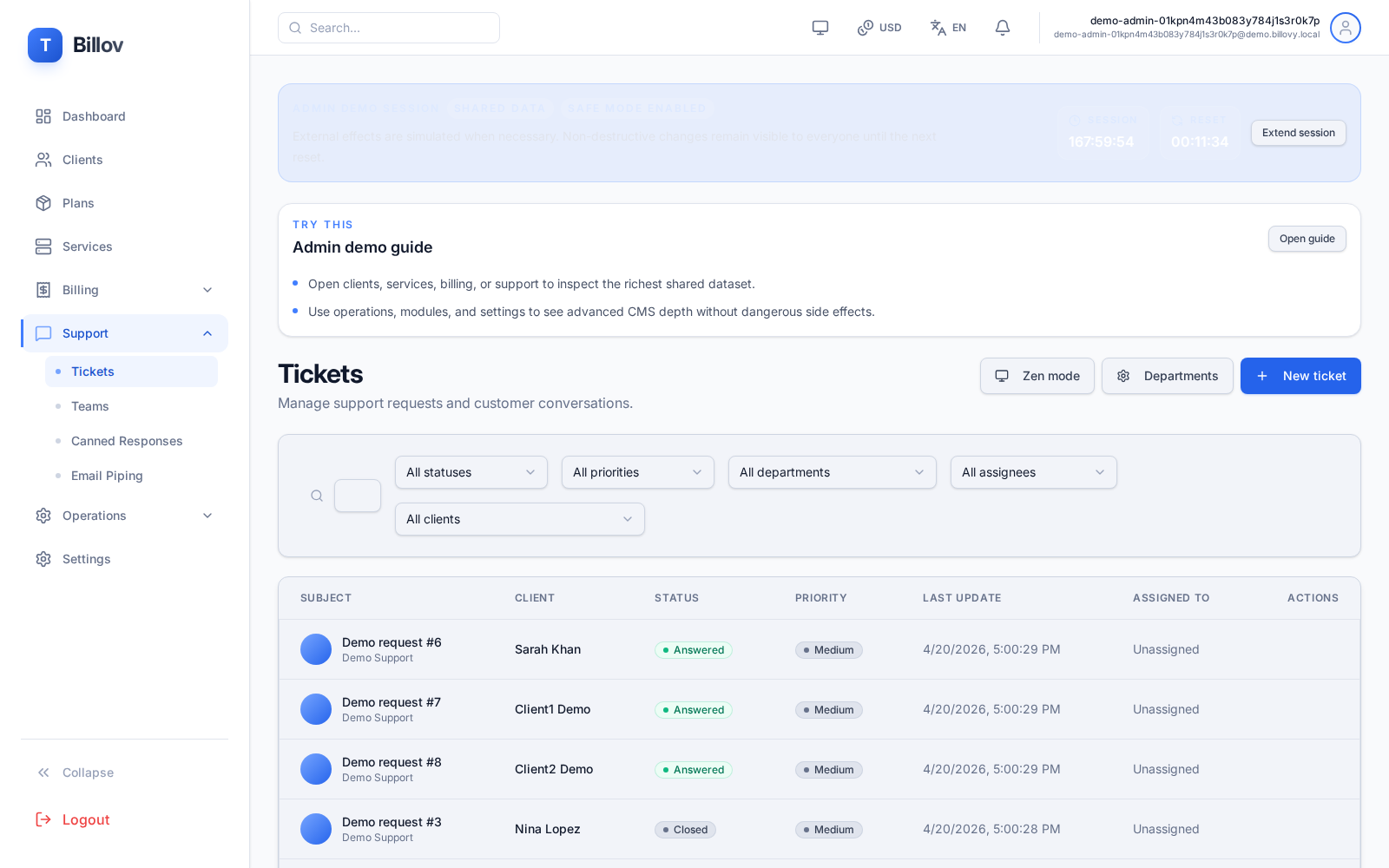
Task: Click the top Search field
Action: click(x=389, y=28)
